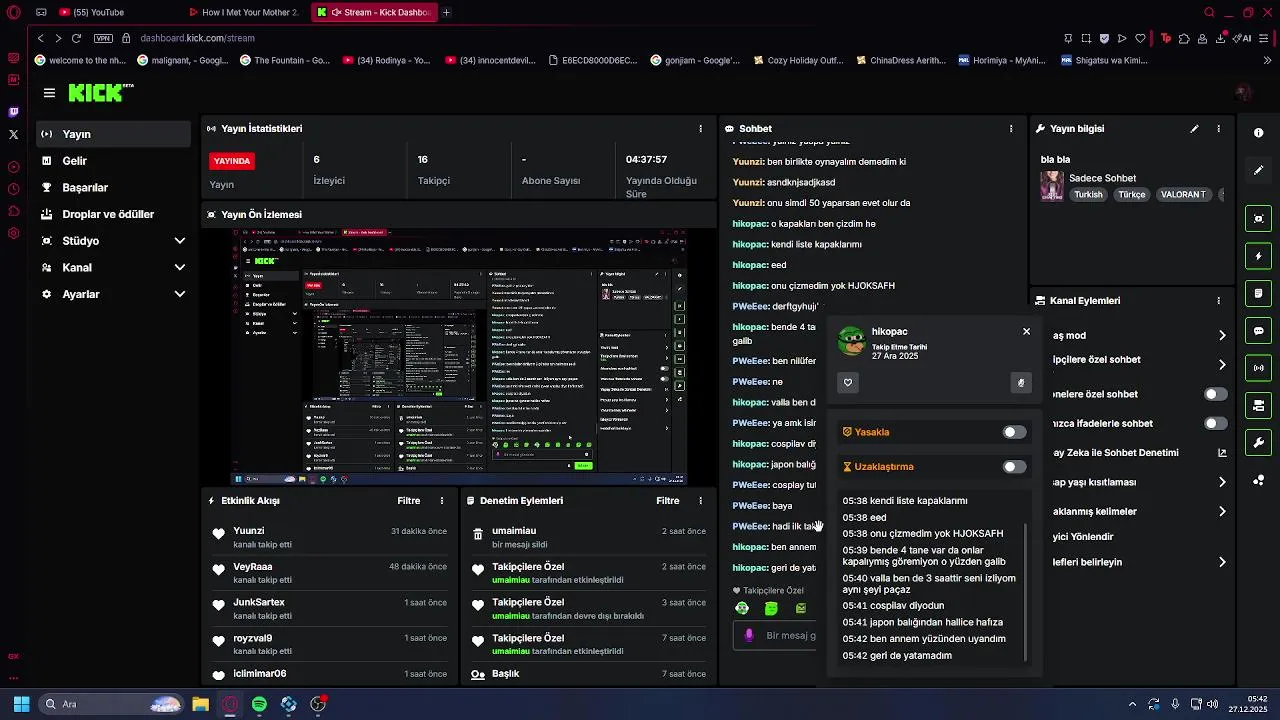The width and height of the screenshot is (1280, 720).
Task: Toggle the ifadelerle sohbet switch
Action: (1215, 424)
